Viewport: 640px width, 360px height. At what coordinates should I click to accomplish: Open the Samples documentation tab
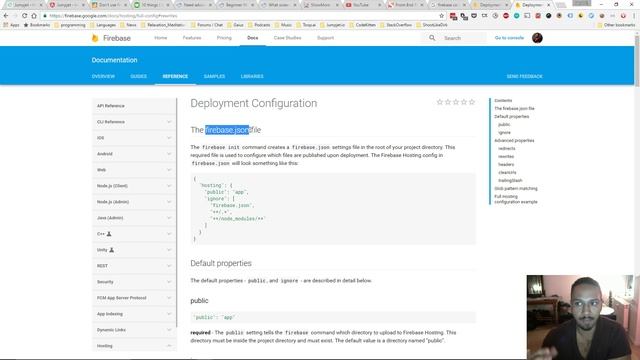click(x=214, y=76)
